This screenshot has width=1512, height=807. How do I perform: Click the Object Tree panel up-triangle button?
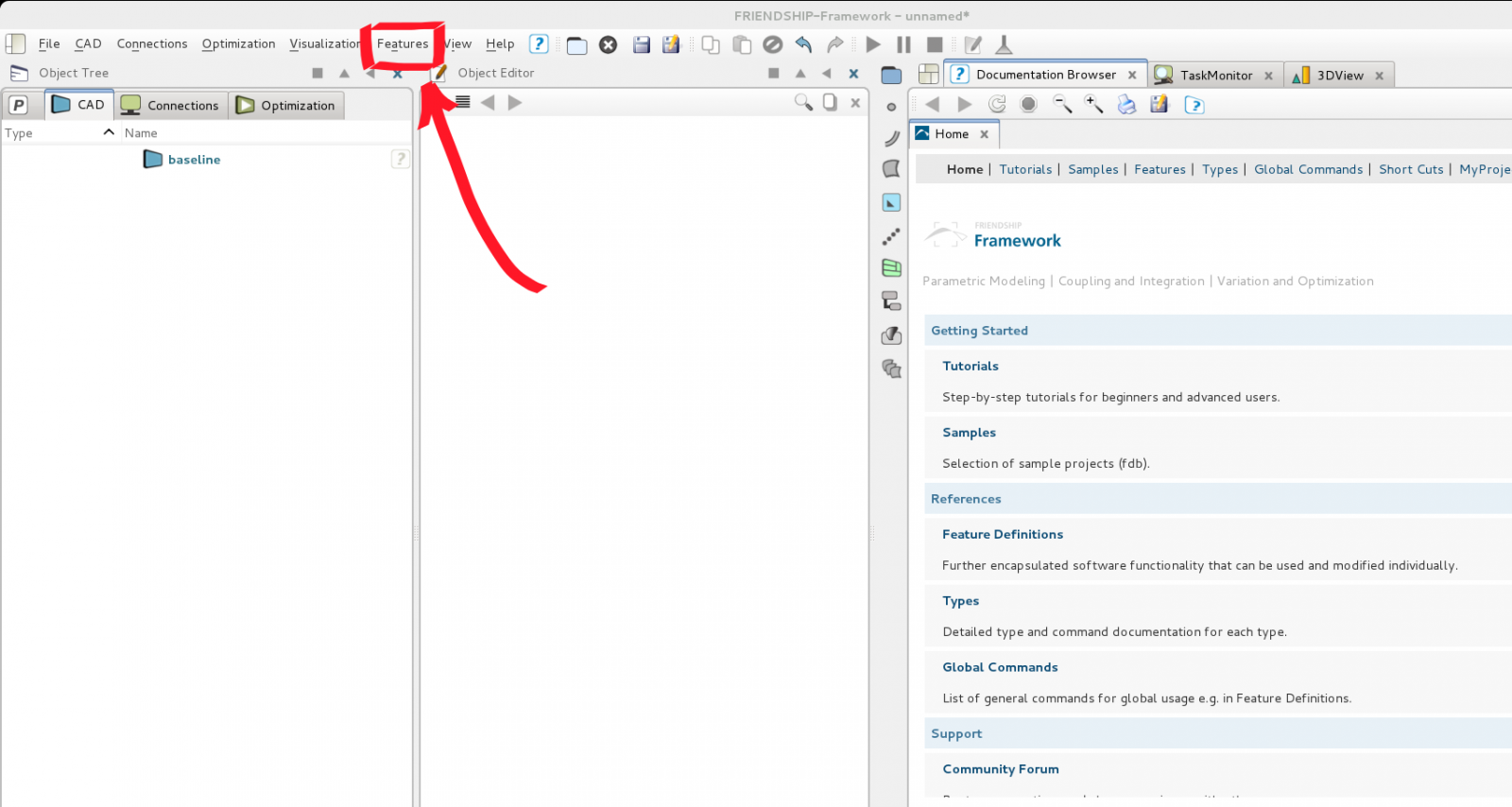pyautogui.click(x=344, y=73)
